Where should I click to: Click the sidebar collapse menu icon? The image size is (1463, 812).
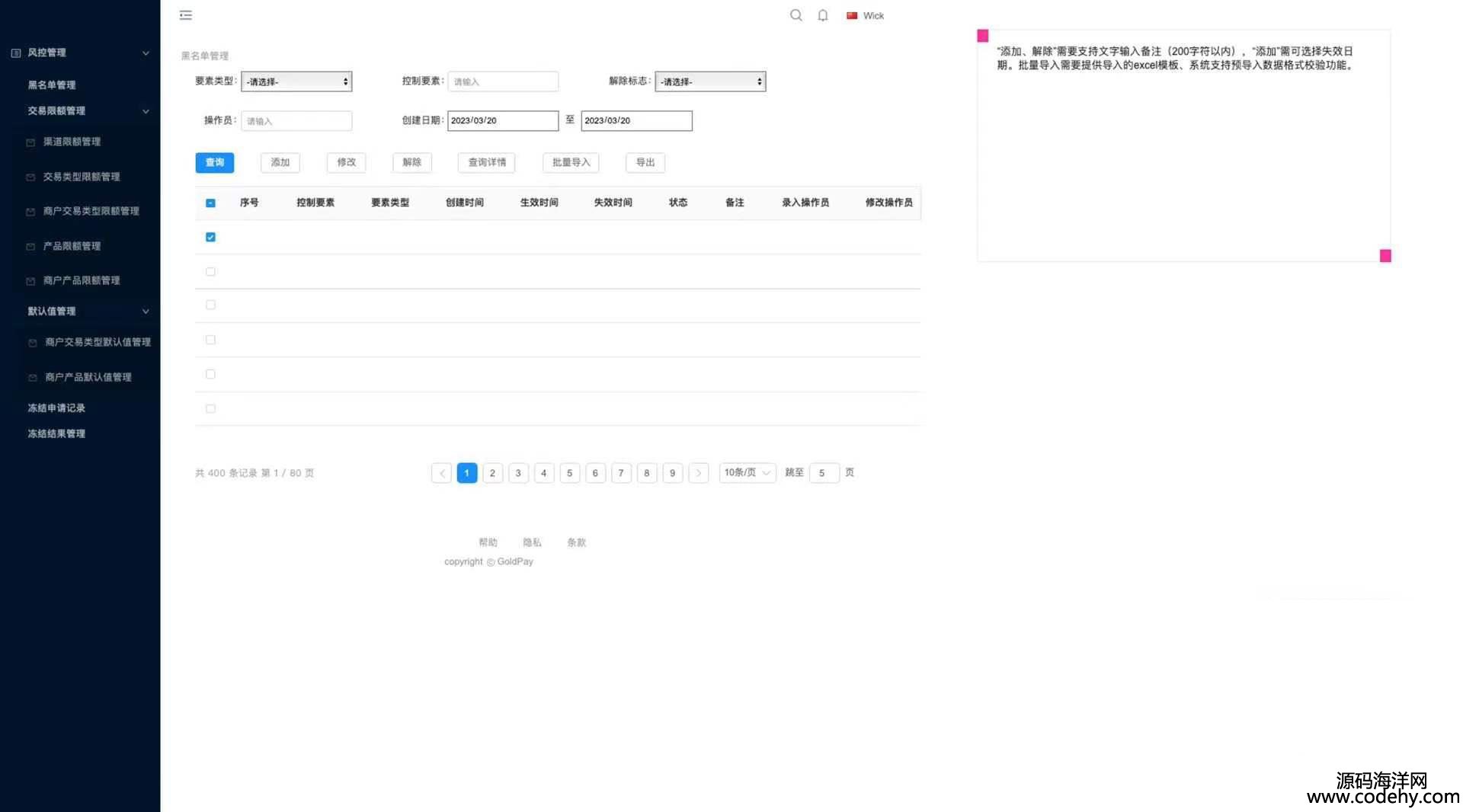click(186, 15)
